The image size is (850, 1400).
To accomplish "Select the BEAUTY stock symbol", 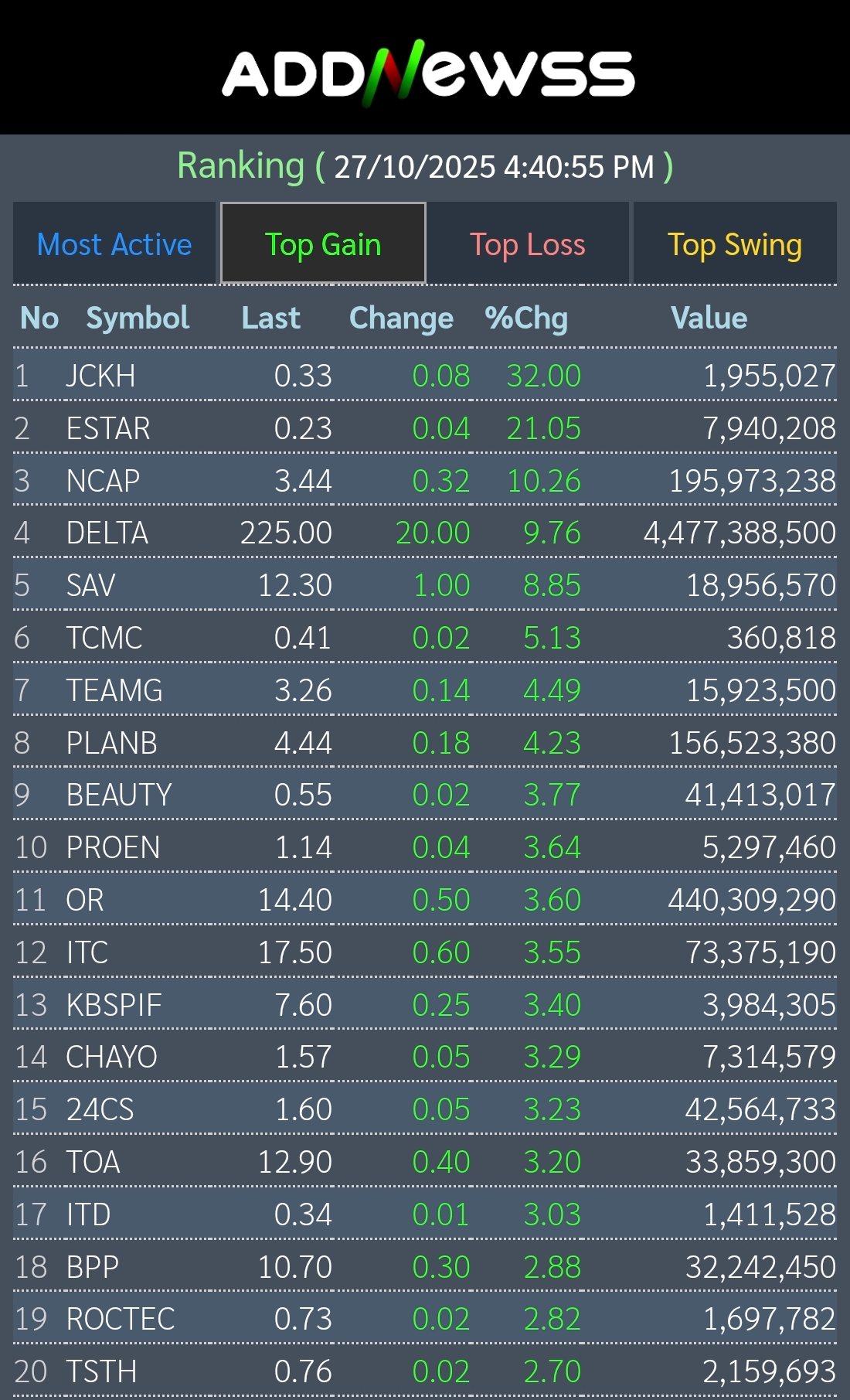I will click(x=118, y=795).
